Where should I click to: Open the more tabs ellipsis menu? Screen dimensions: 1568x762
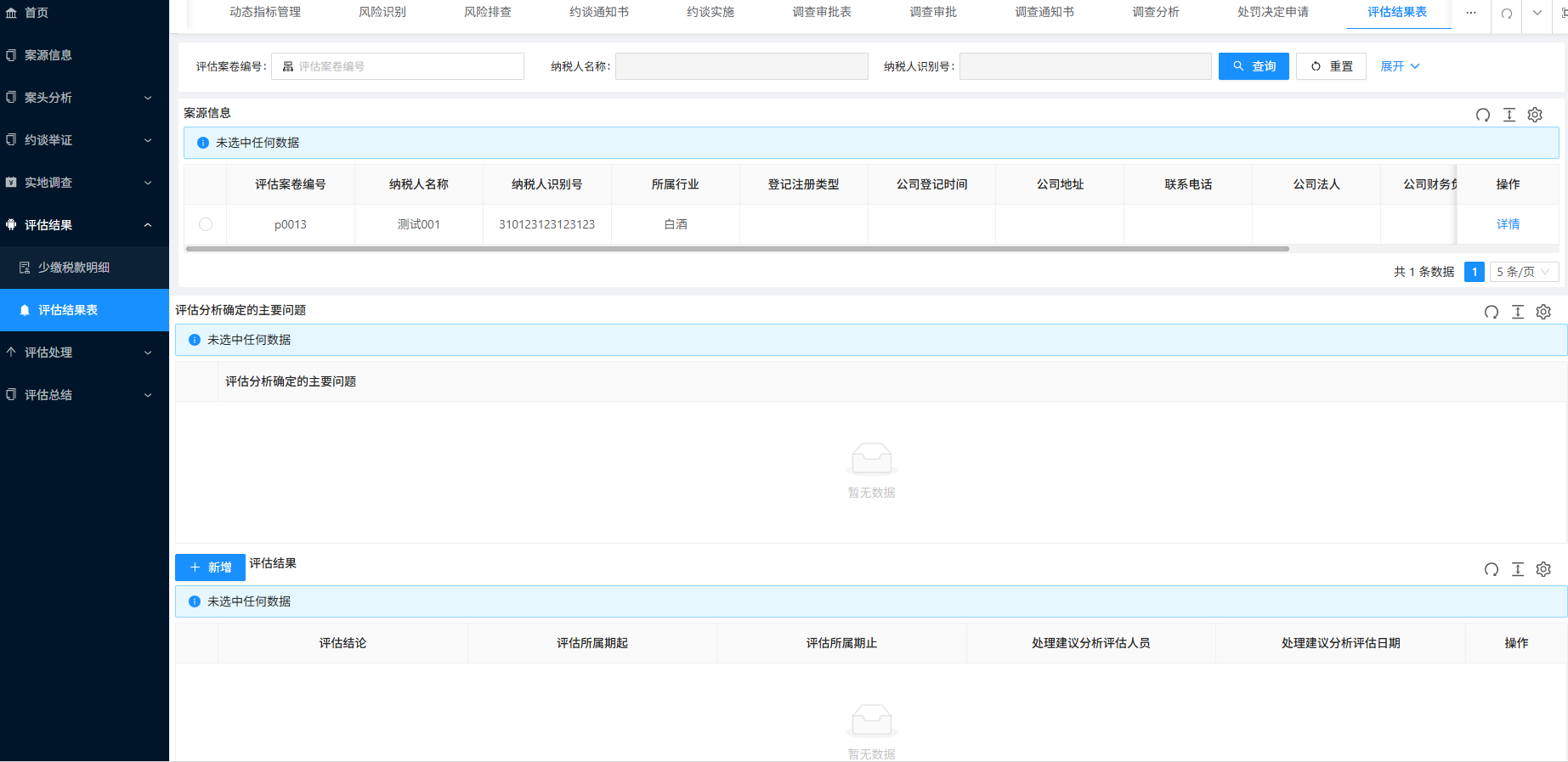coord(1471,13)
